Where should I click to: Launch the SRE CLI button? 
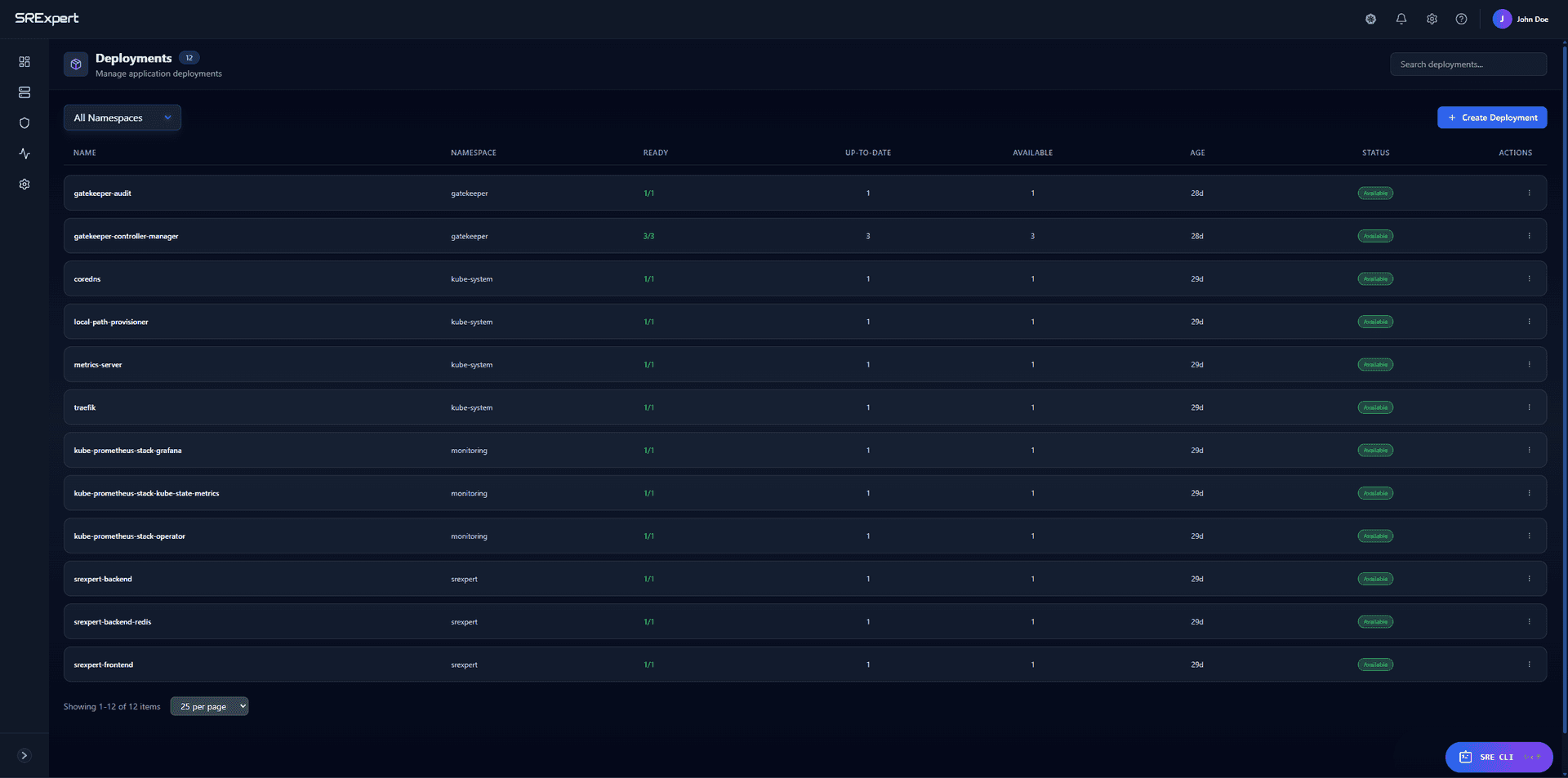coord(1498,757)
